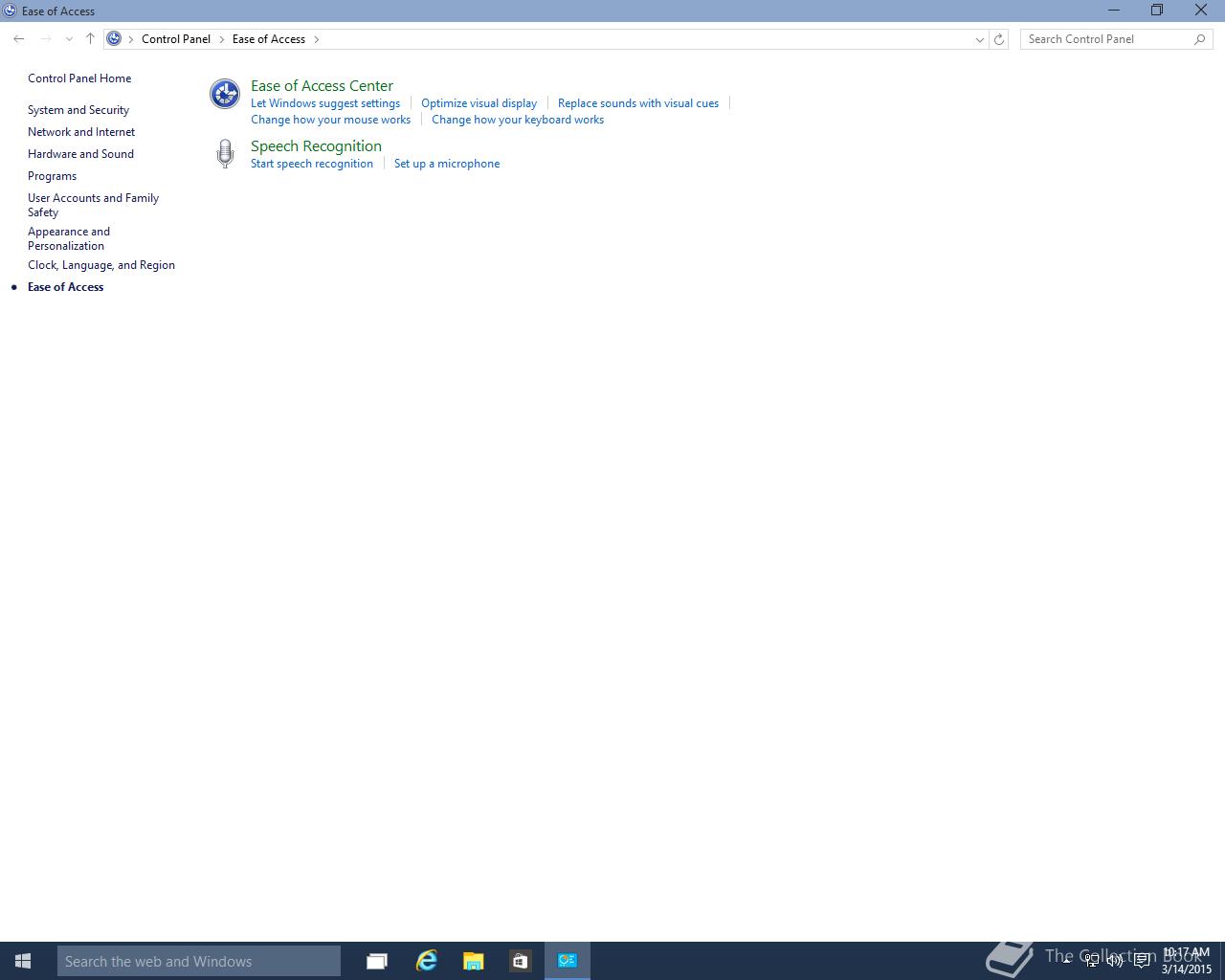The height and width of the screenshot is (980, 1225).
Task: Open Appearance and Personalization
Action: click(x=69, y=238)
